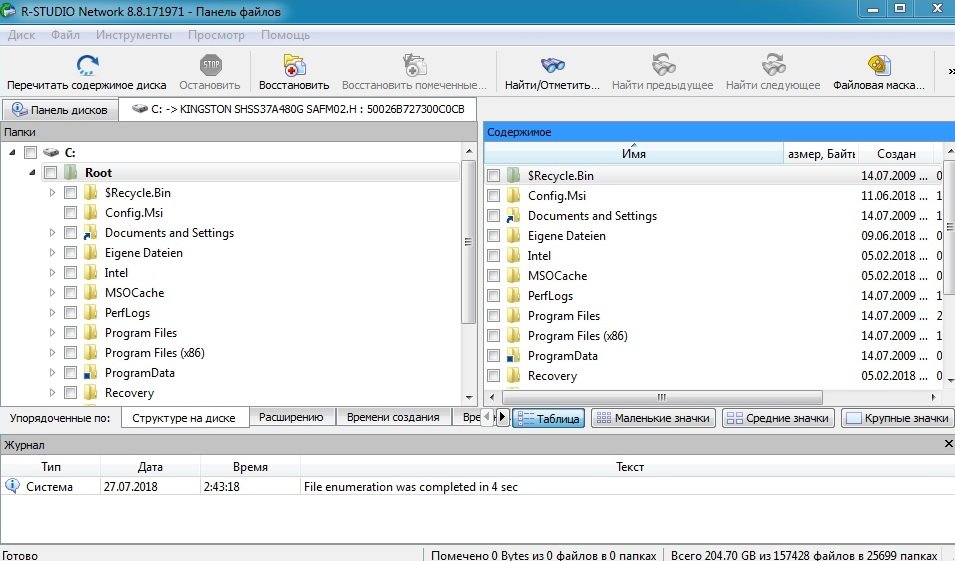This screenshot has width=955, height=561.
Task: Click the folder tree vertical scrollbar thumb
Action: (468, 242)
